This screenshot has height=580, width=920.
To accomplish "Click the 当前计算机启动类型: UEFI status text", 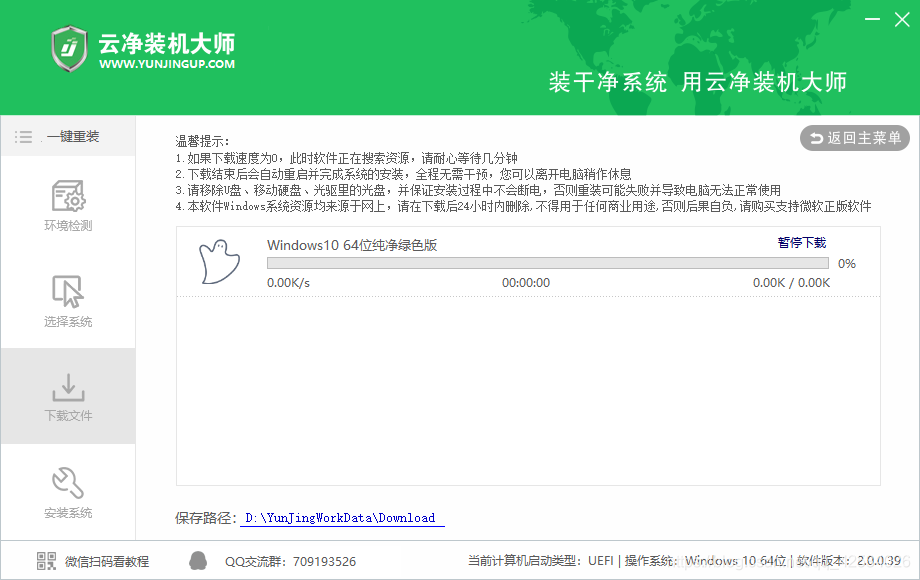I will [x=540, y=561].
